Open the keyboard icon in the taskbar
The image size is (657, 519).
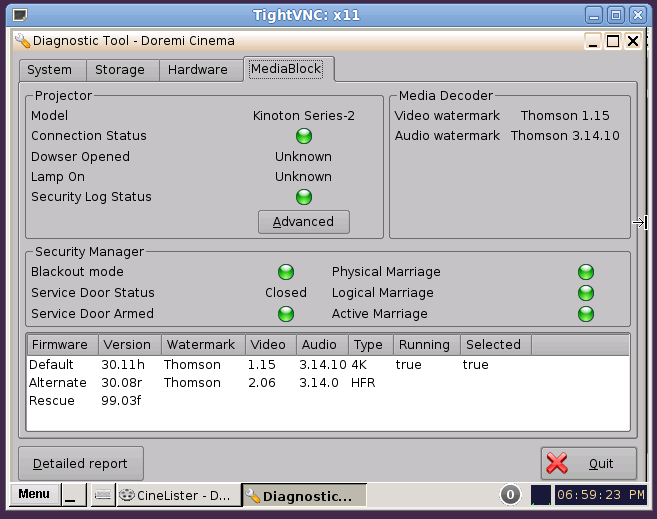[103, 495]
